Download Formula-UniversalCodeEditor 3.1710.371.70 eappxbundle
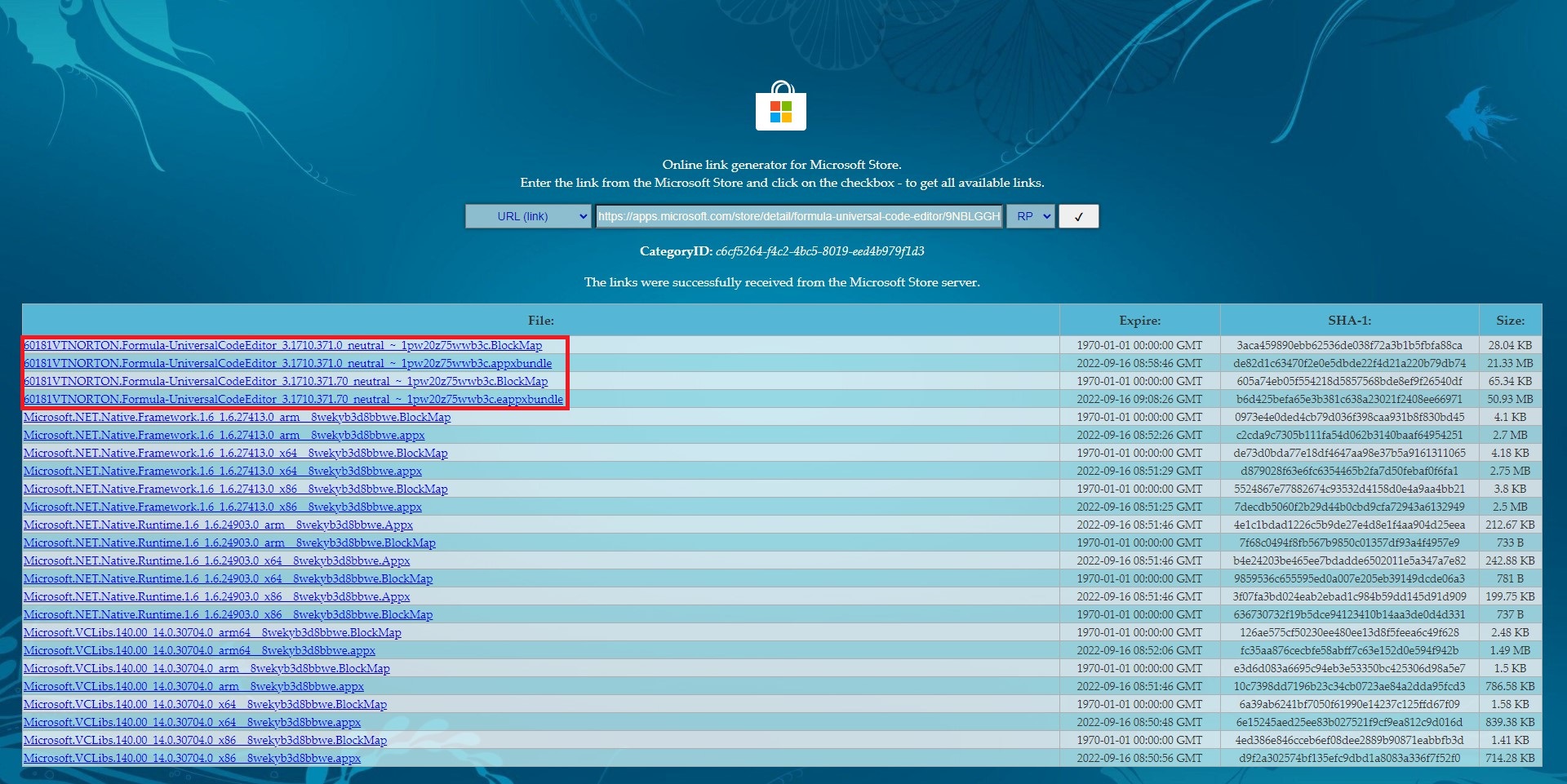Screen dimensions: 1567x784 [x=294, y=399]
